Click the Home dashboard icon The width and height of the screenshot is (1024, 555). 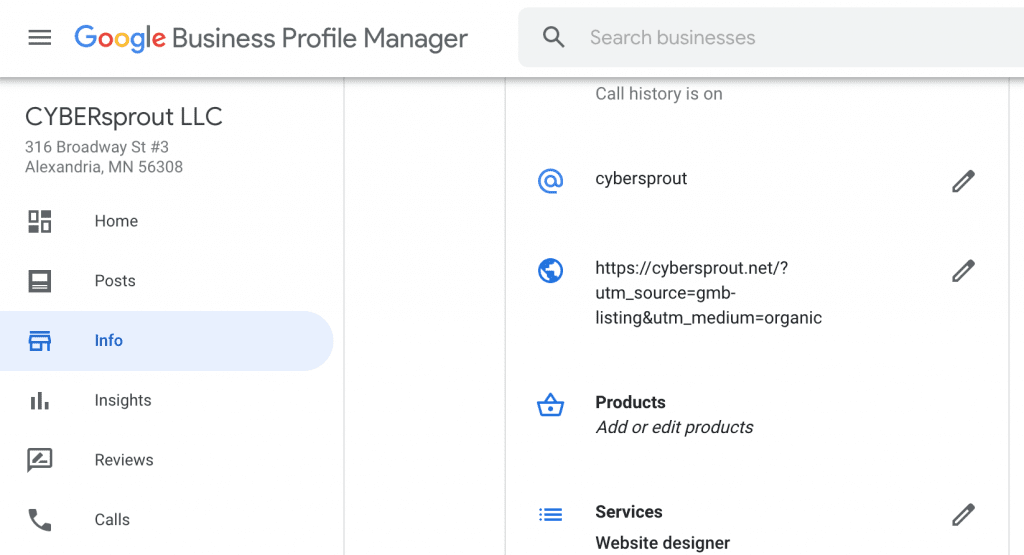39,221
